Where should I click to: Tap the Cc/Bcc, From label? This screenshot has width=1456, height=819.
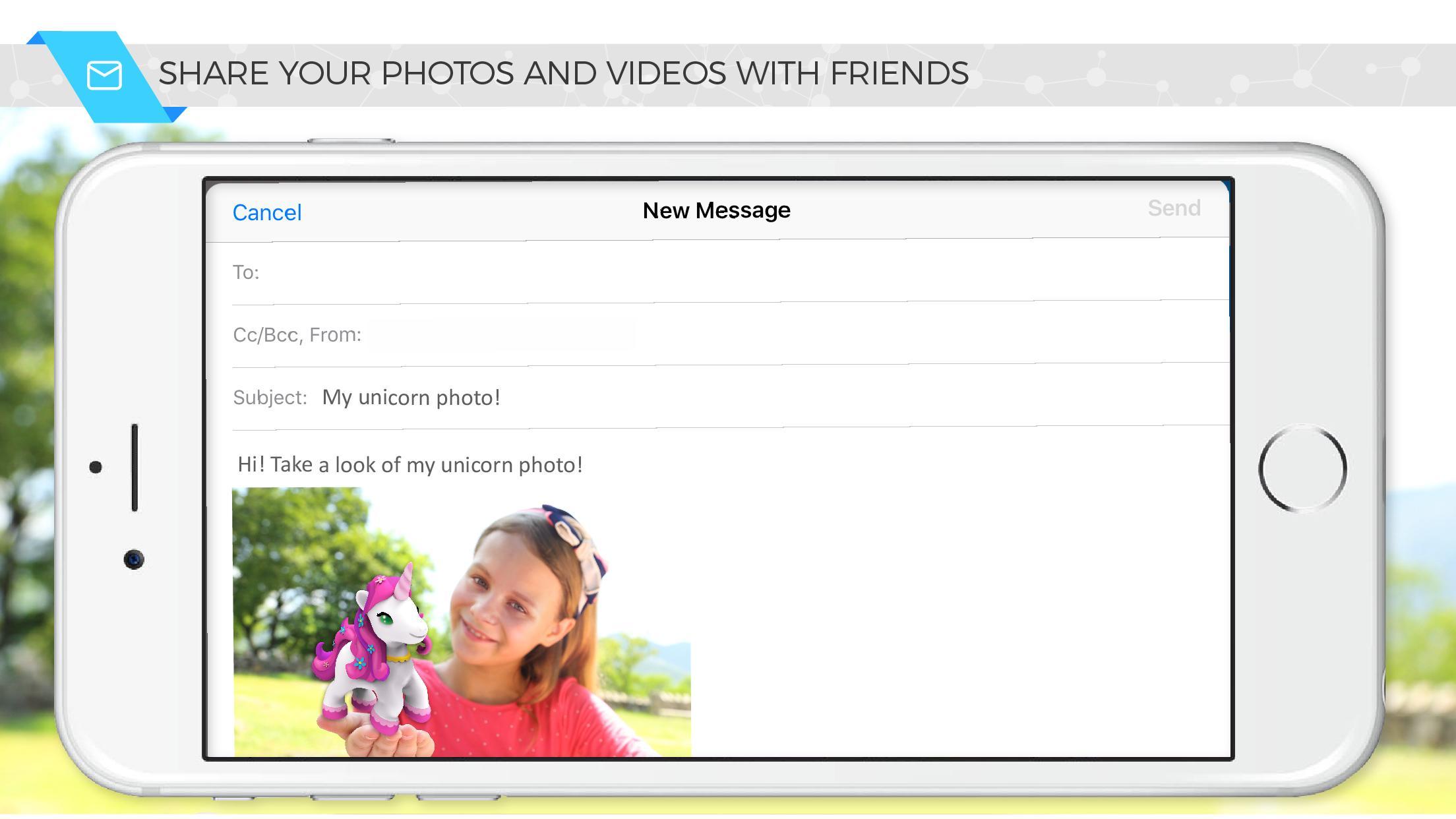click(297, 335)
